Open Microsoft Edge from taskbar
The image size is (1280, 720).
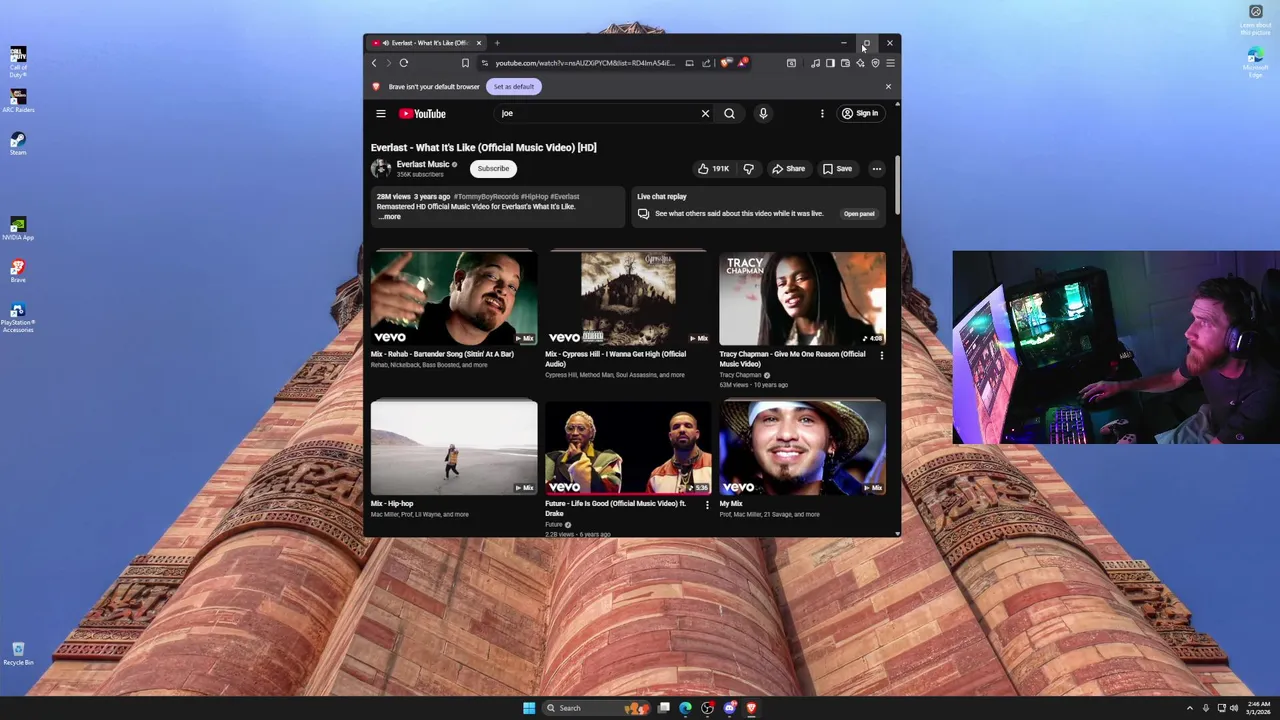pyautogui.click(x=685, y=708)
